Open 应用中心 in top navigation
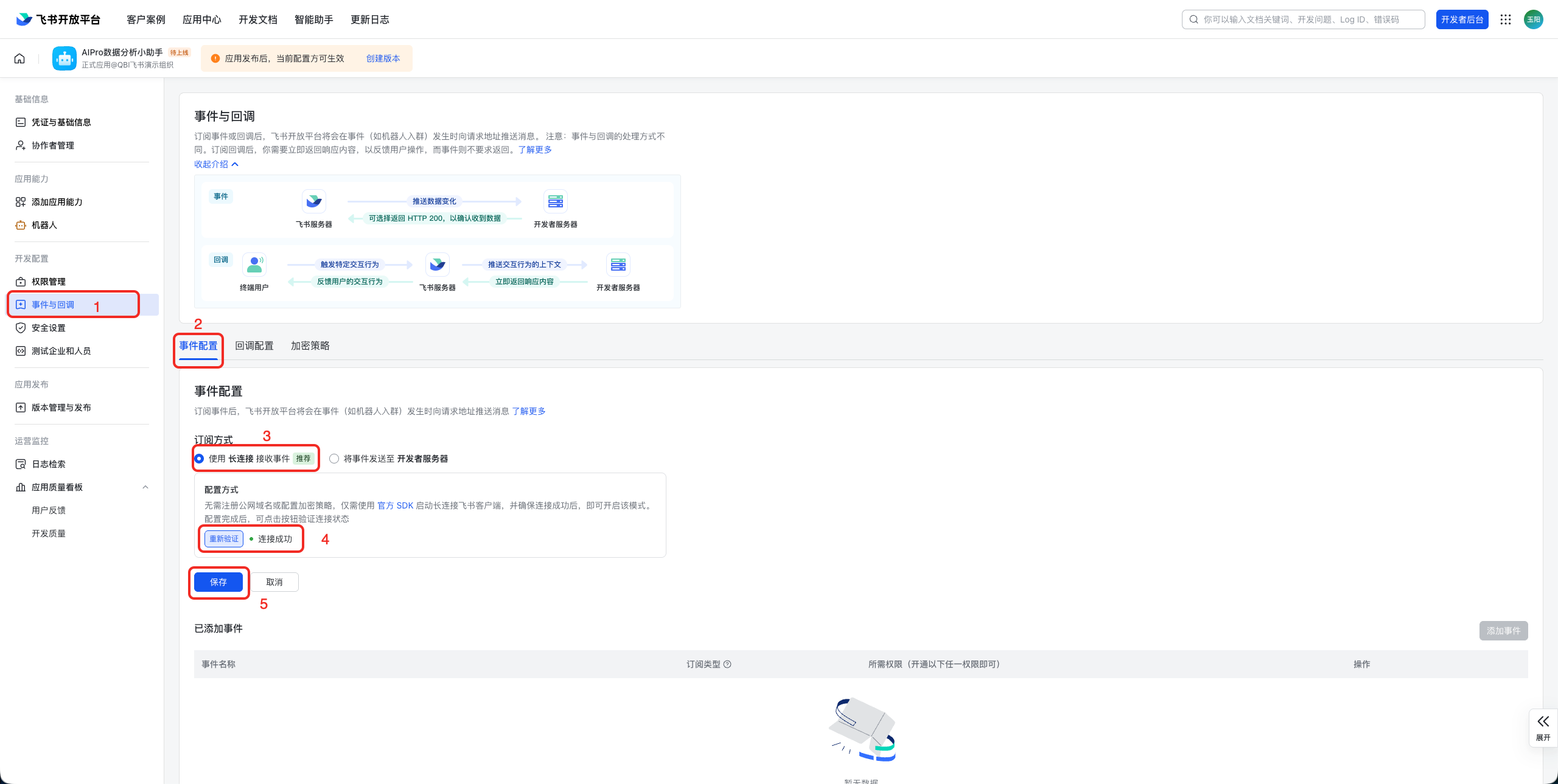The width and height of the screenshot is (1558, 784). 202,19
